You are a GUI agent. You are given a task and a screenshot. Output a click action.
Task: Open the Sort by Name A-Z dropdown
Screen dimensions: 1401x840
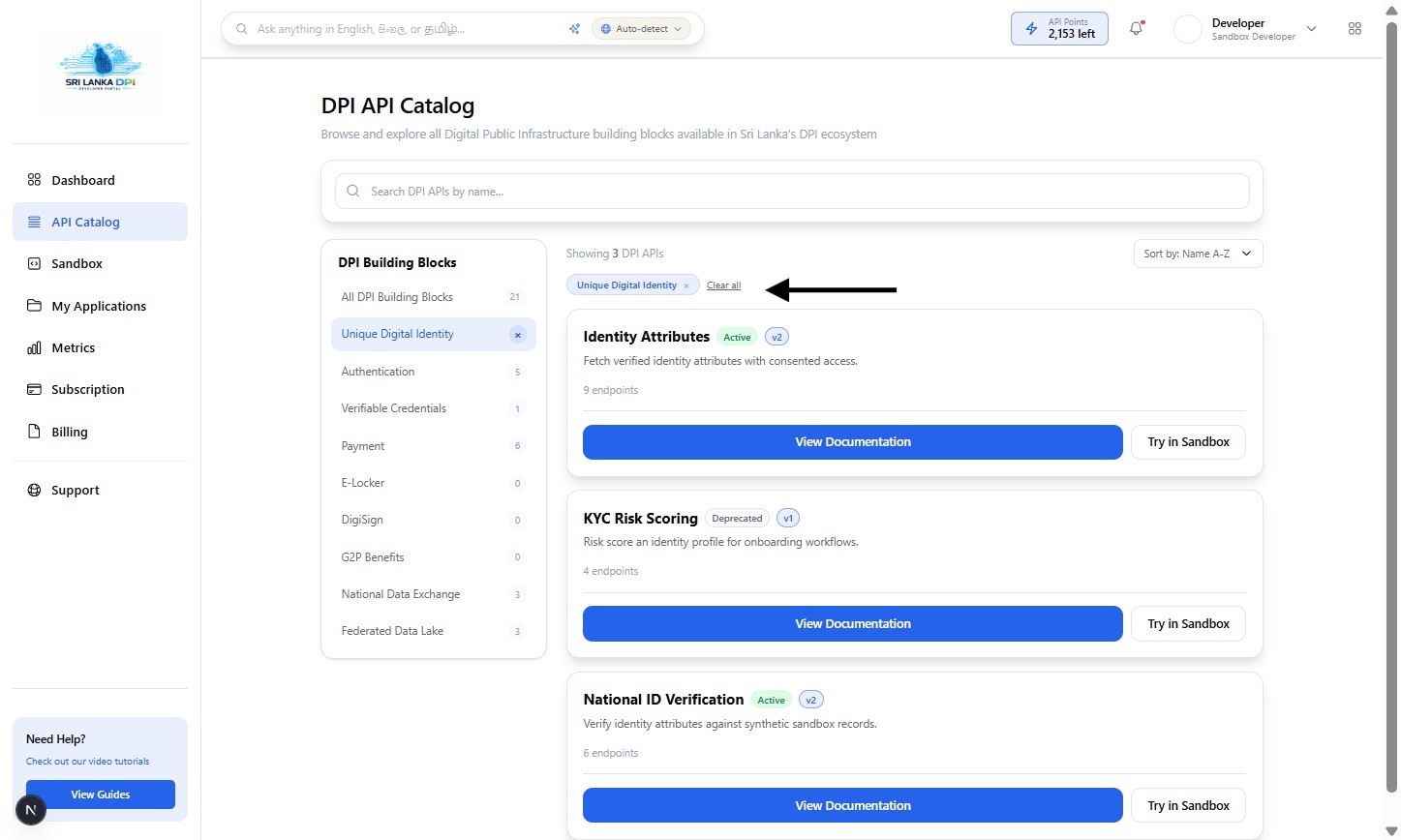(x=1198, y=254)
